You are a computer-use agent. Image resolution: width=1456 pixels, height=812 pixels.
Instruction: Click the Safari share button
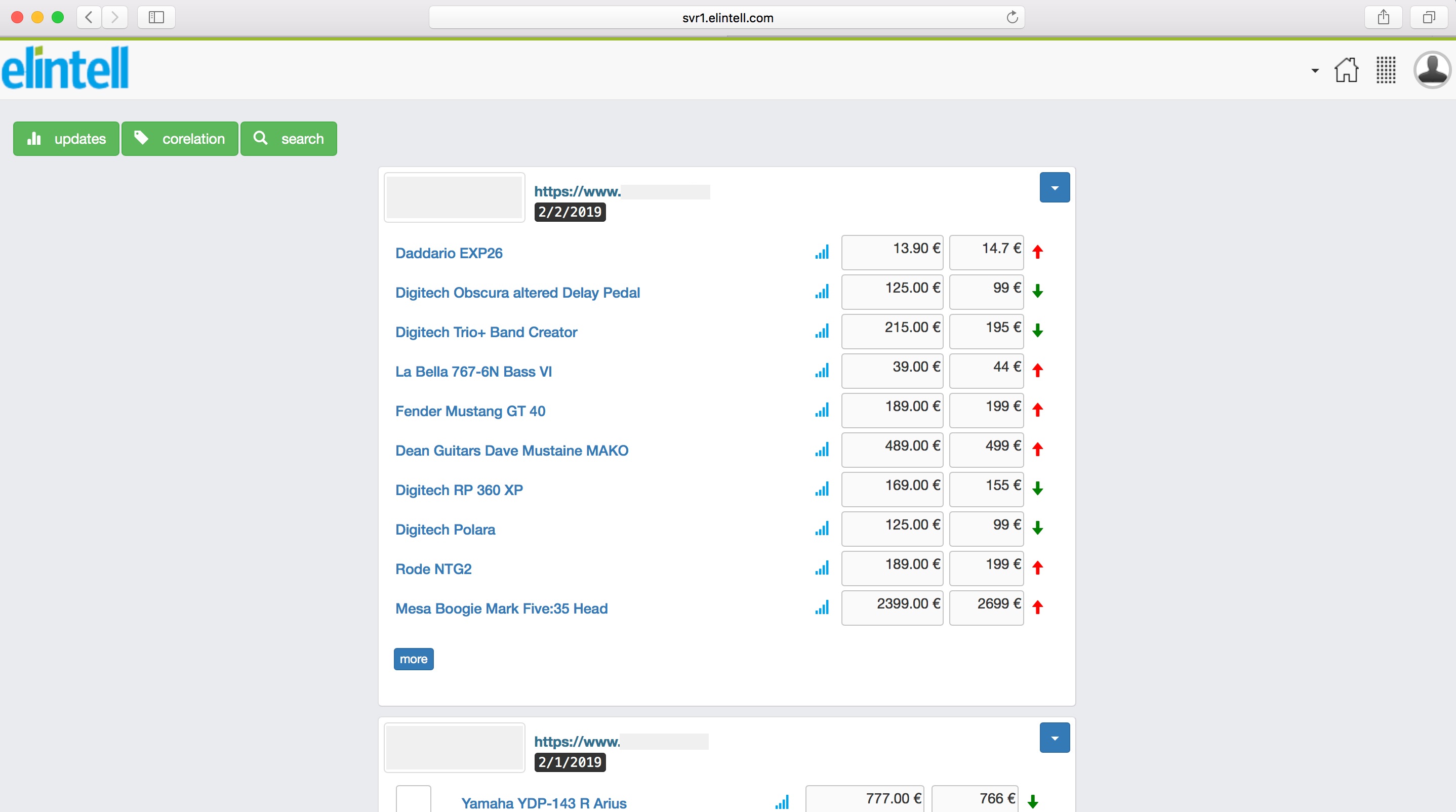point(1383,18)
